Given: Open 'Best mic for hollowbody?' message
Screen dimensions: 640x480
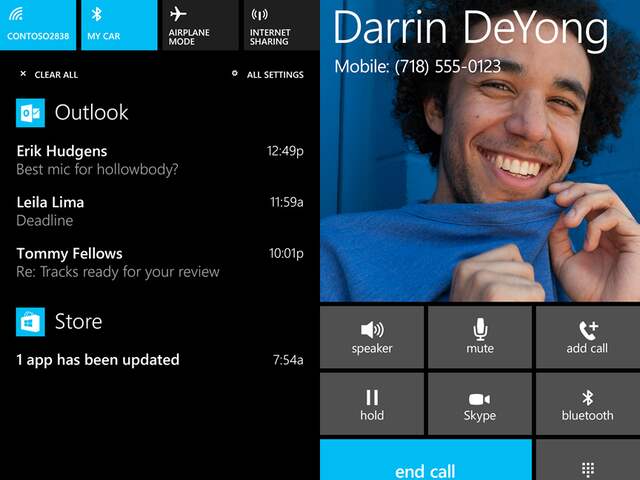Looking at the screenshot, I should point(97,169).
